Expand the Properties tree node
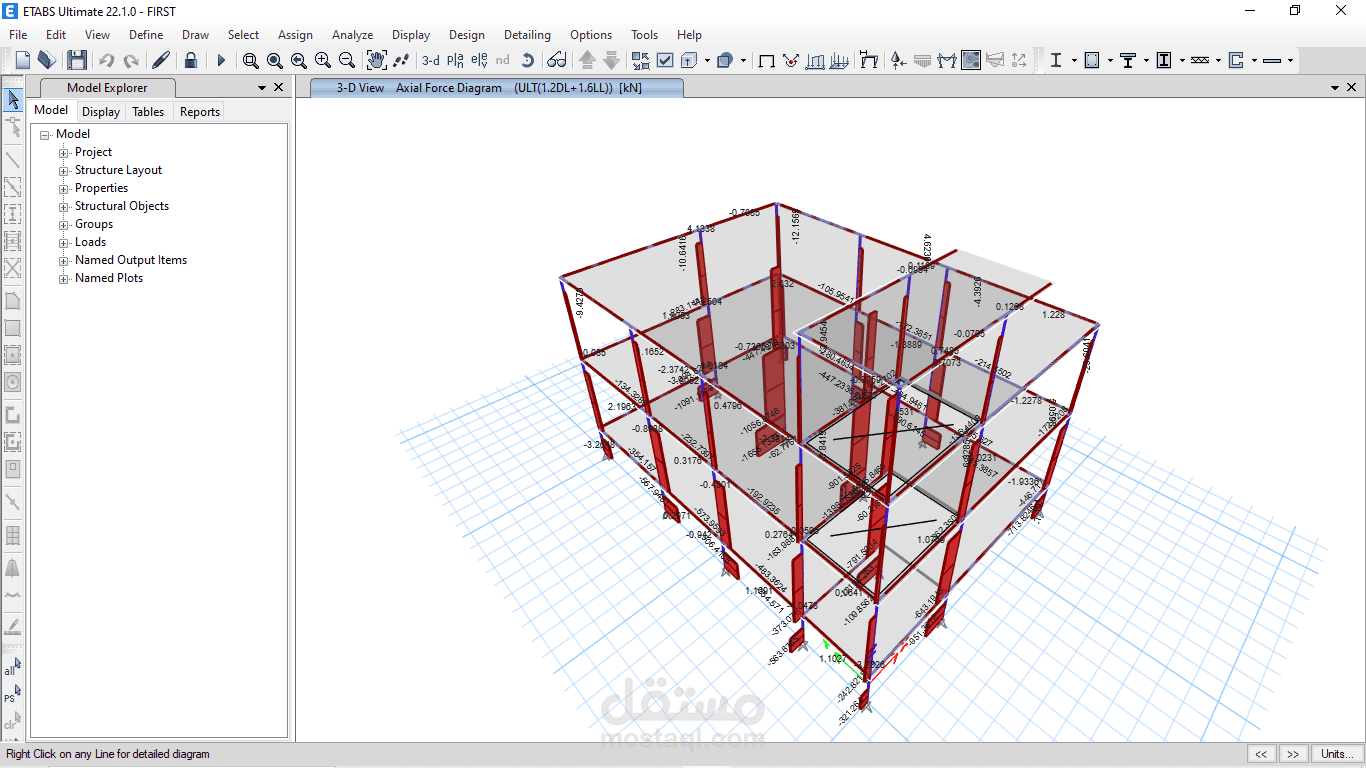 (x=64, y=189)
